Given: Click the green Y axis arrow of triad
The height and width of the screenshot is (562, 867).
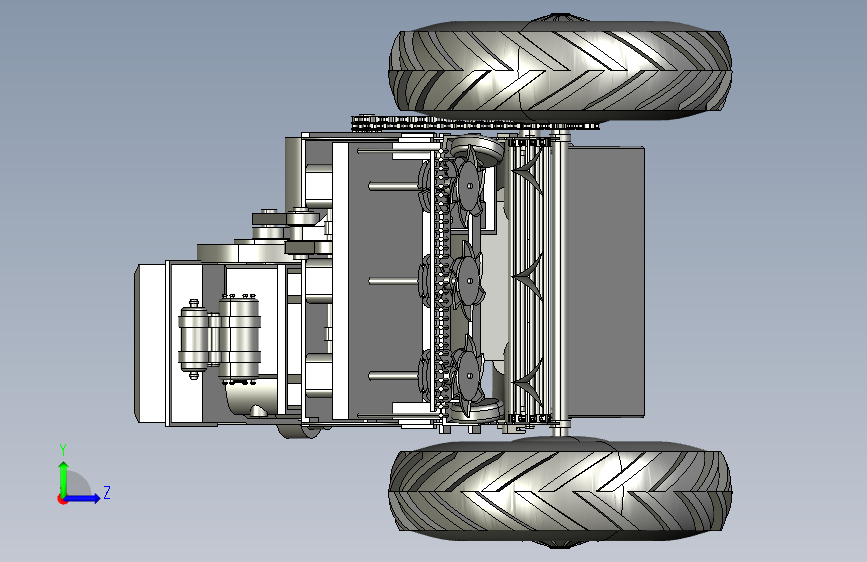Looking at the screenshot, I should tap(64, 477).
